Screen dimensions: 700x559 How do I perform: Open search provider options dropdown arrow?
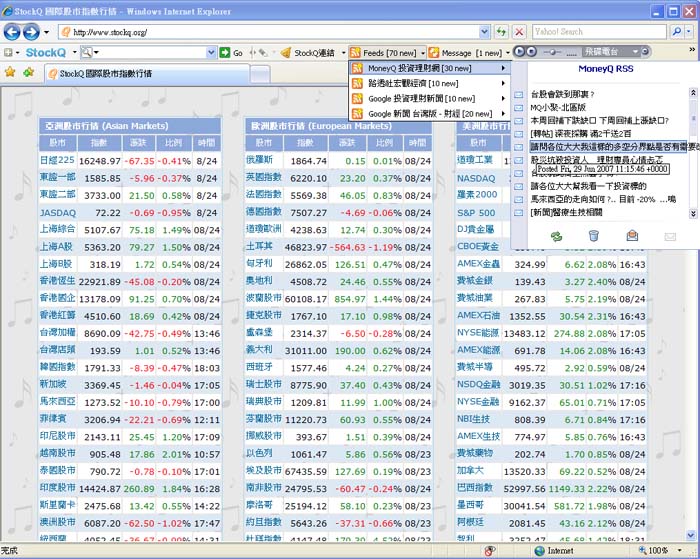coord(689,32)
